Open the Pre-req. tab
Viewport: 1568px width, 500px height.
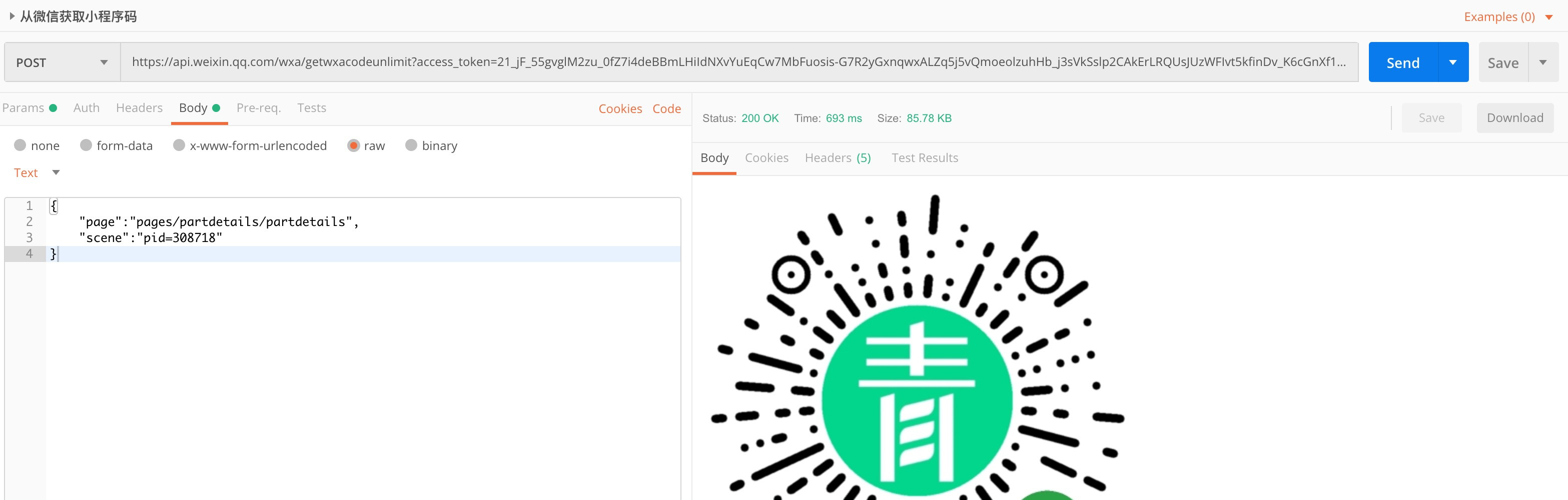[259, 107]
